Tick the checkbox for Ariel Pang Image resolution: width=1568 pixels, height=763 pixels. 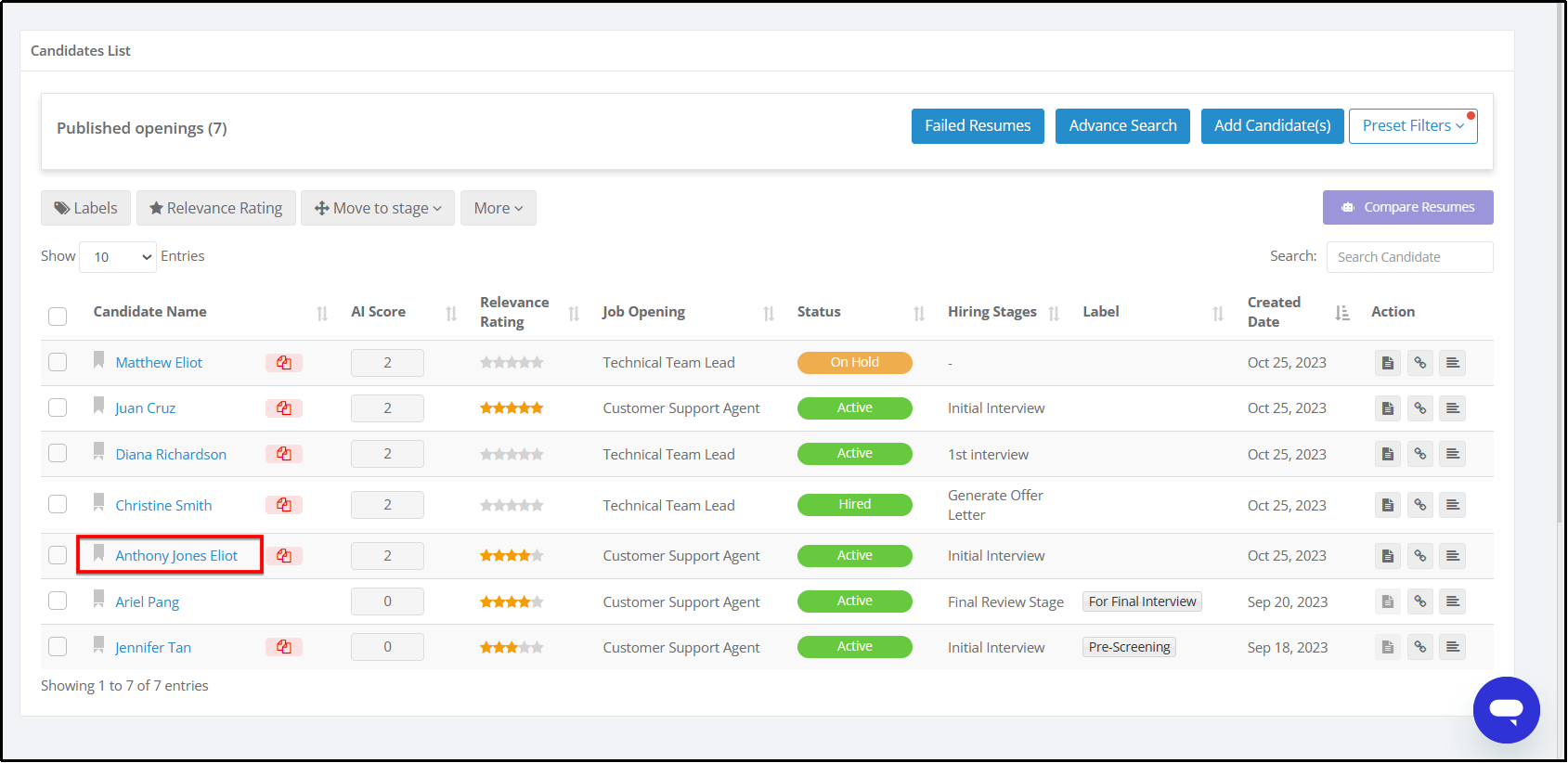58,601
